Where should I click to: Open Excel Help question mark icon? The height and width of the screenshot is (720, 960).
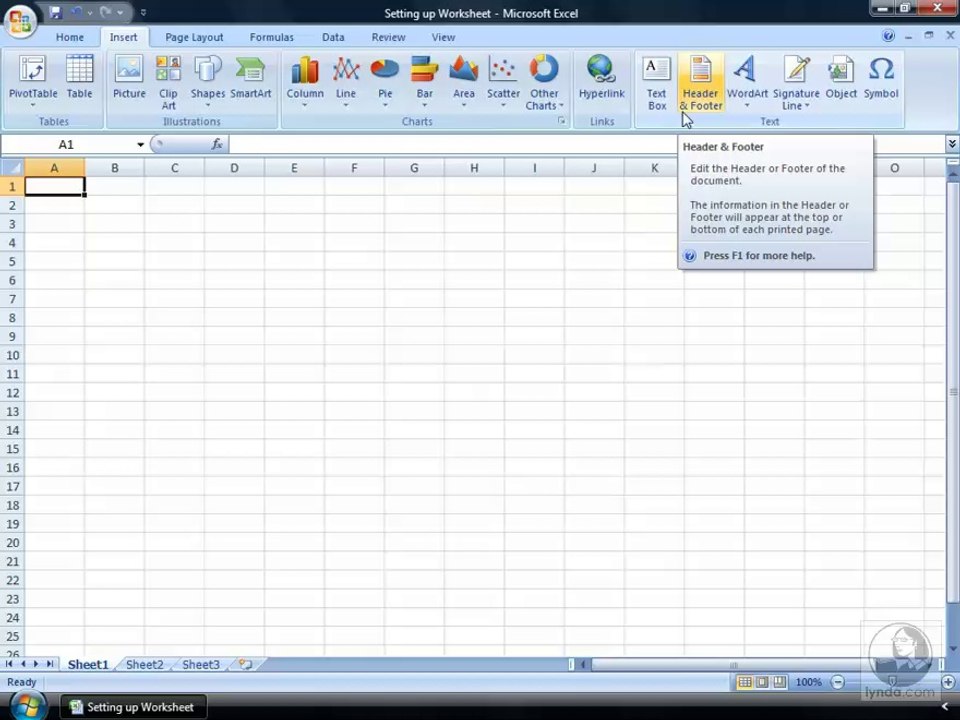click(x=888, y=36)
